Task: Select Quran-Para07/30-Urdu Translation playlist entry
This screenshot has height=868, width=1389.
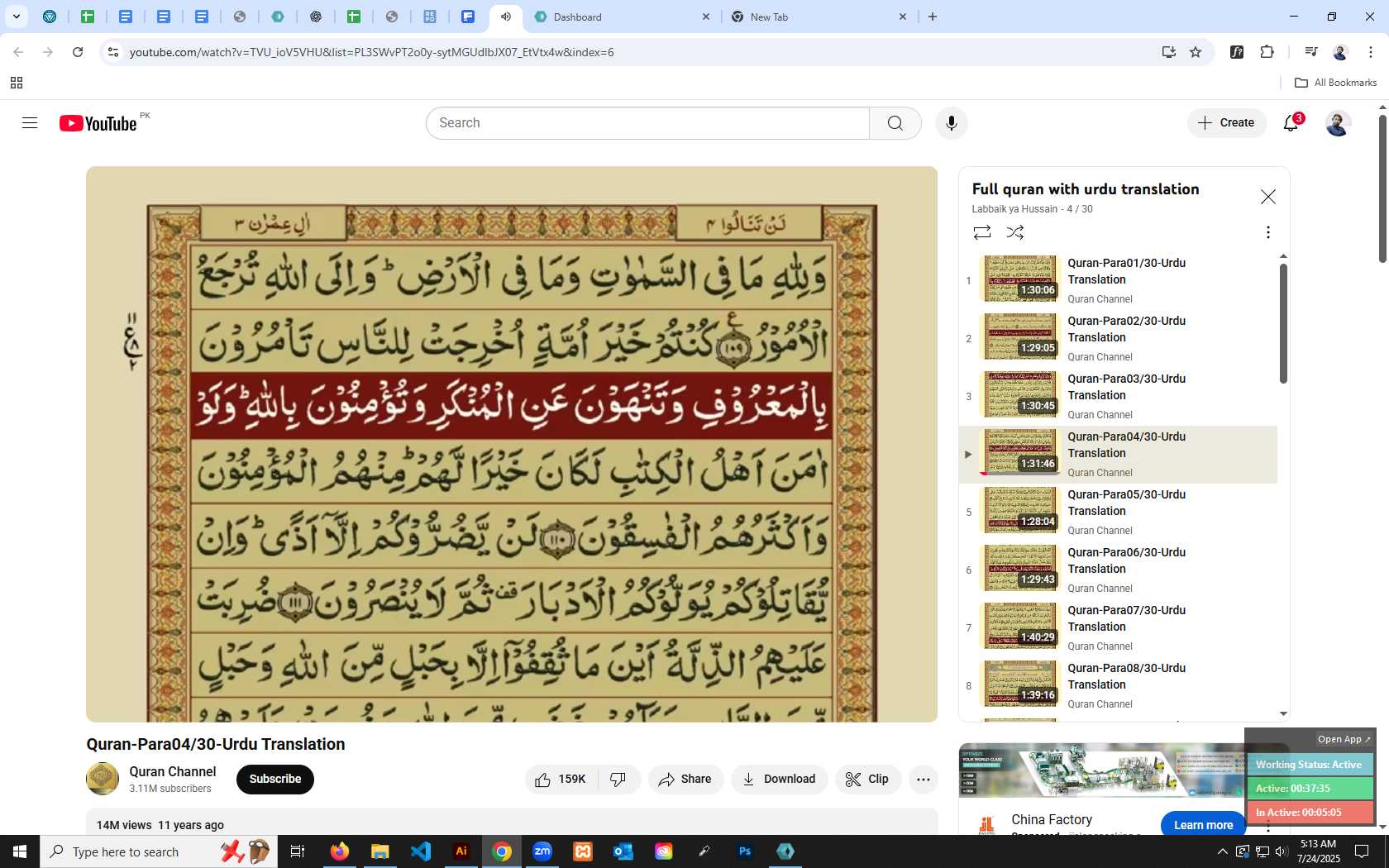Action: point(1119,627)
